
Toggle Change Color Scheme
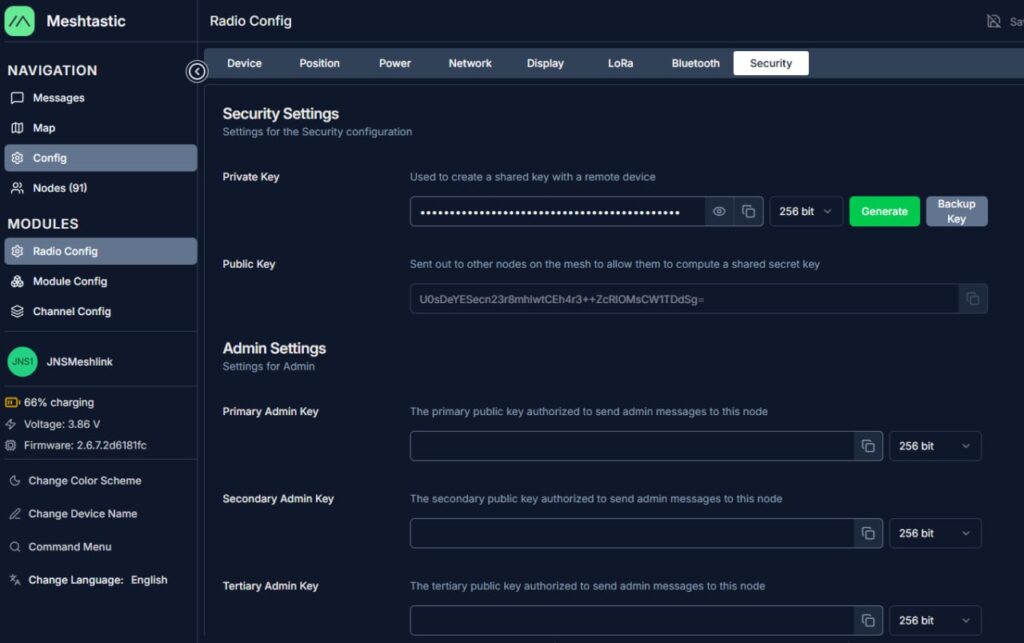click(x=84, y=481)
